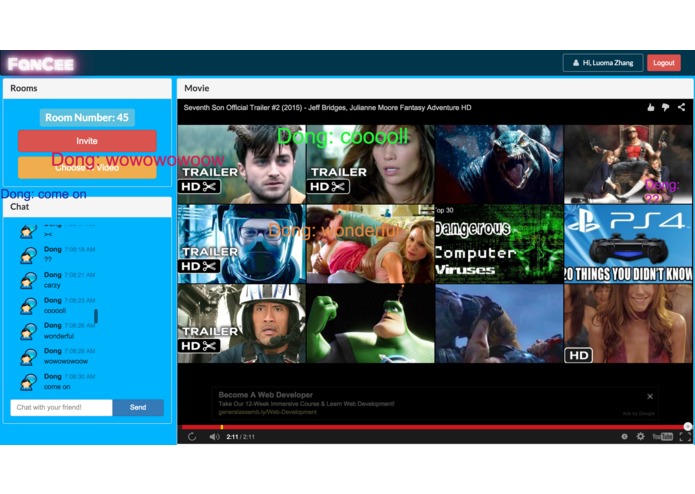The image size is (695, 494).
Task: Open the Hi, Luoma Zhang user button
Action: 602,63
